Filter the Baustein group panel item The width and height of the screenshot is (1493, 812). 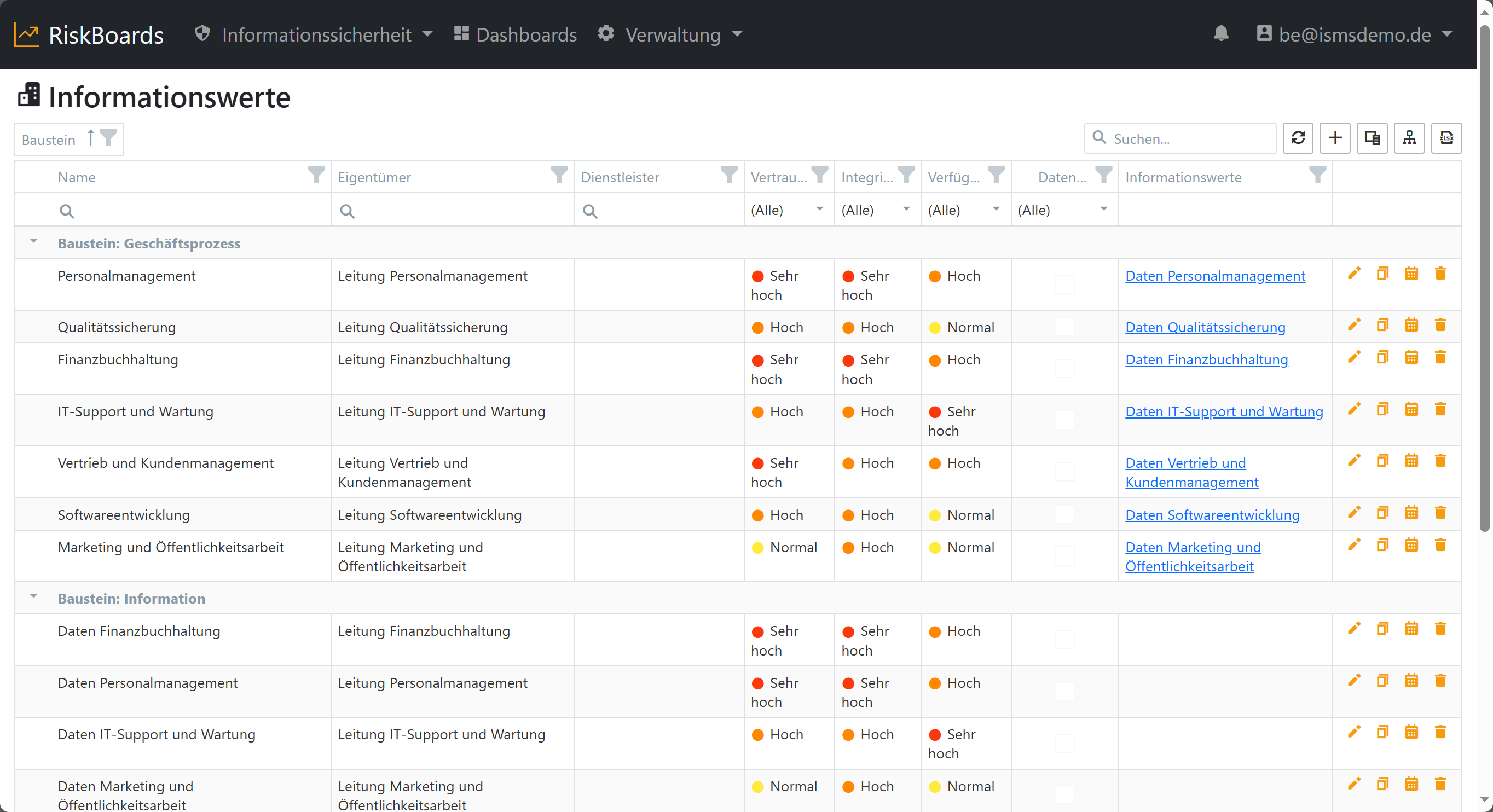click(108, 138)
